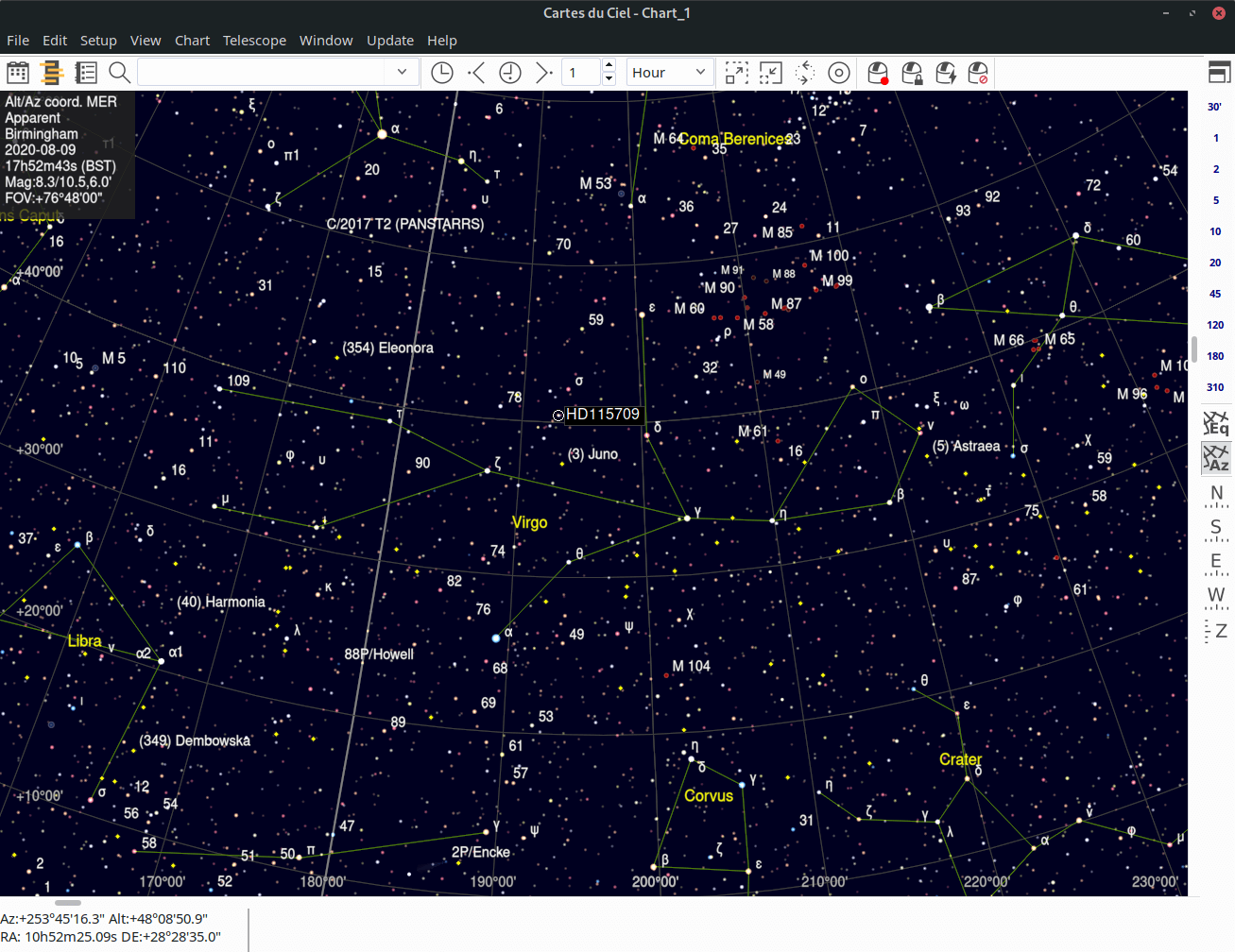Click the time reset clock icon
The width and height of the screenshot is (1235, 952).
[x=510, y=73]
